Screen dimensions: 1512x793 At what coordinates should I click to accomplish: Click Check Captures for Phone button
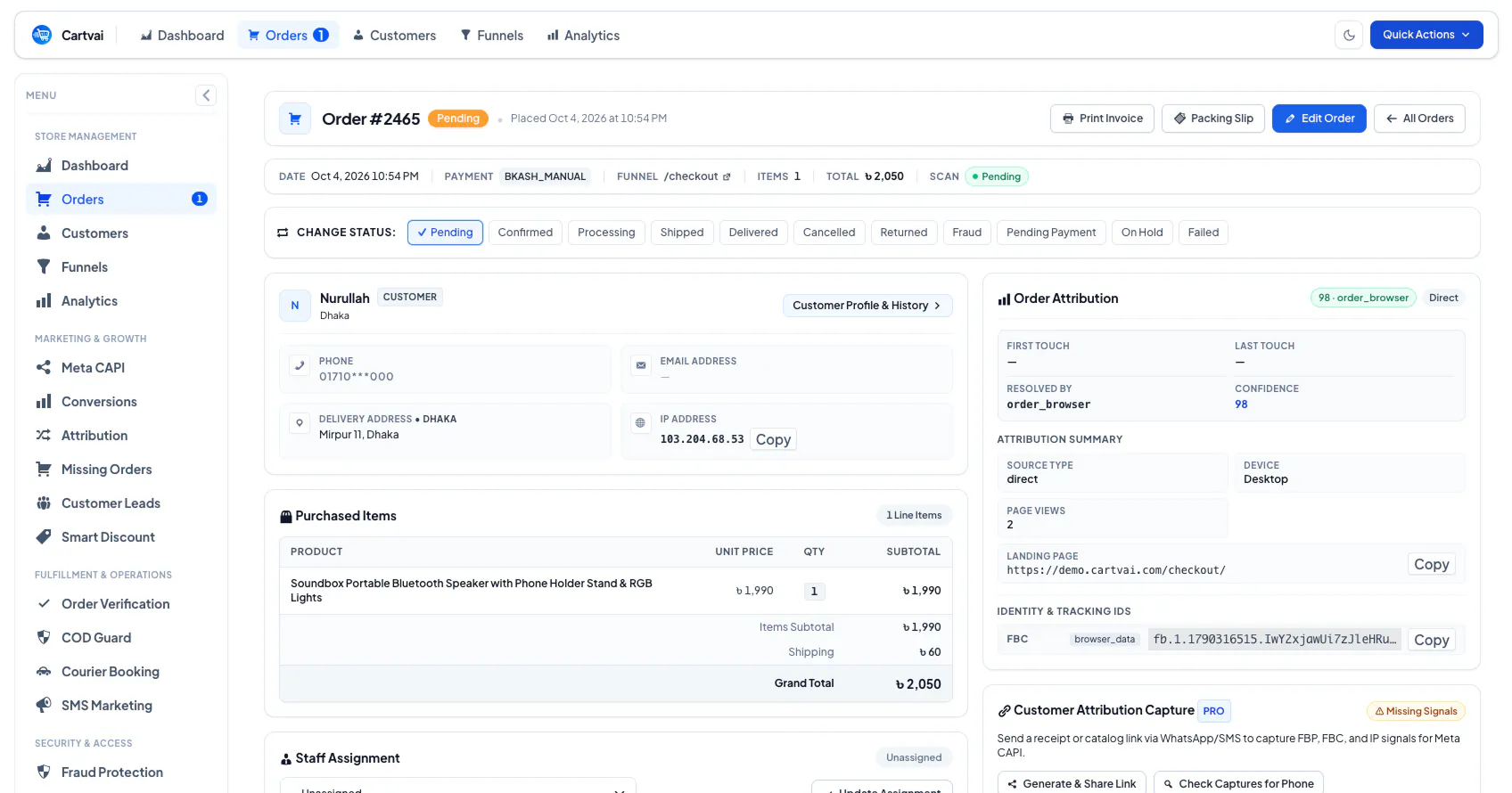click(1238, 784)
